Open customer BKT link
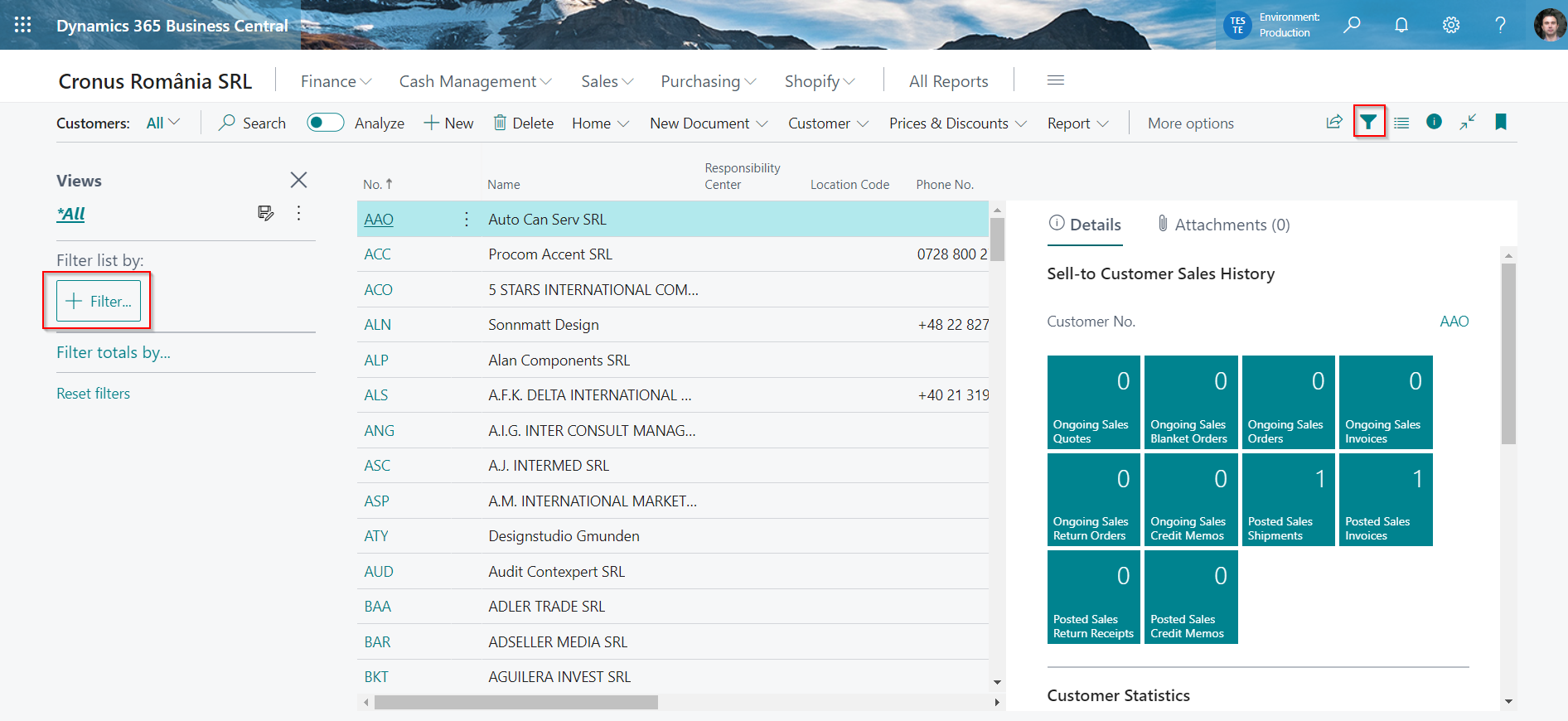 [376, 677]
